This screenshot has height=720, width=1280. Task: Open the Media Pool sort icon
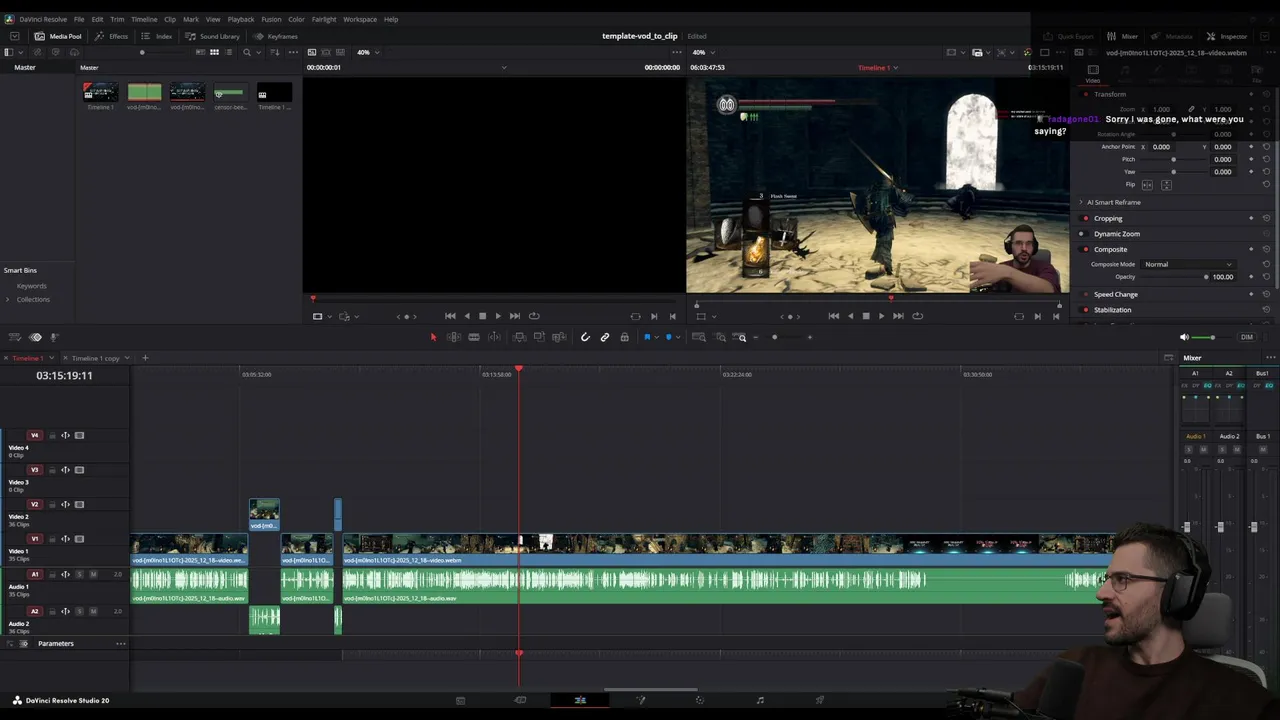(275, 52)
